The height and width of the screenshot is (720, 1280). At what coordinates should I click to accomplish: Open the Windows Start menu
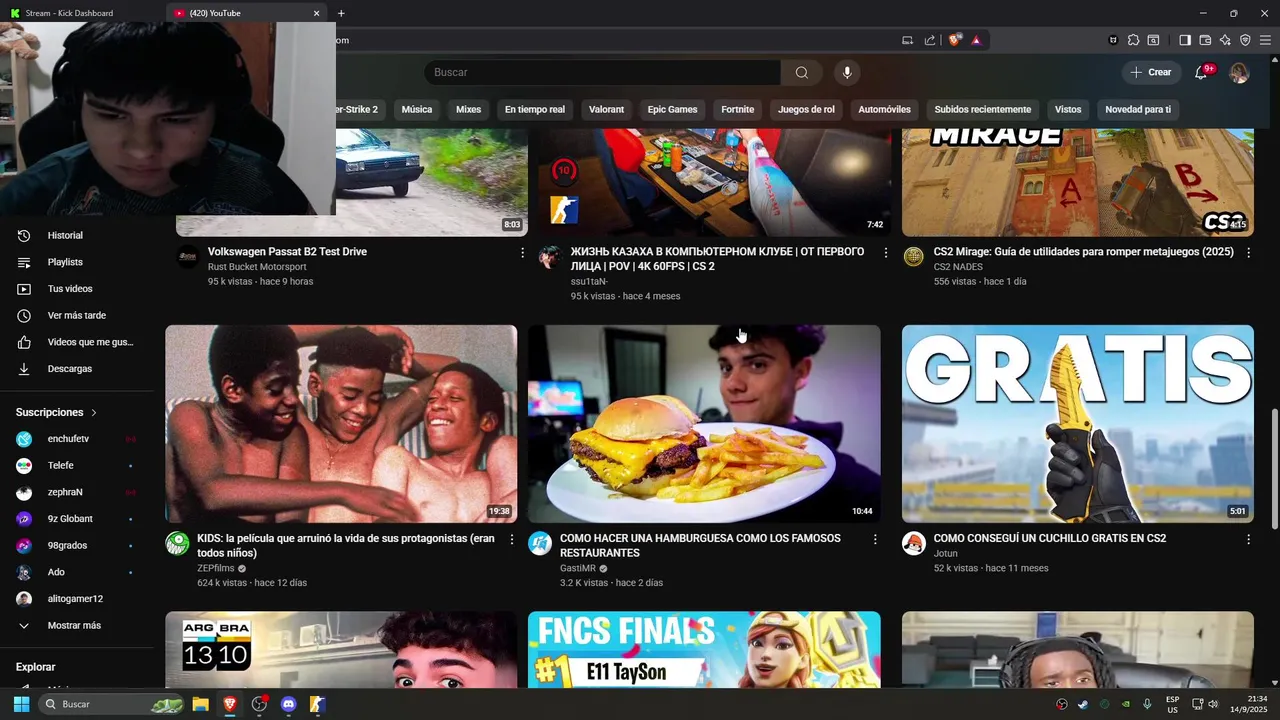point(21,704)
